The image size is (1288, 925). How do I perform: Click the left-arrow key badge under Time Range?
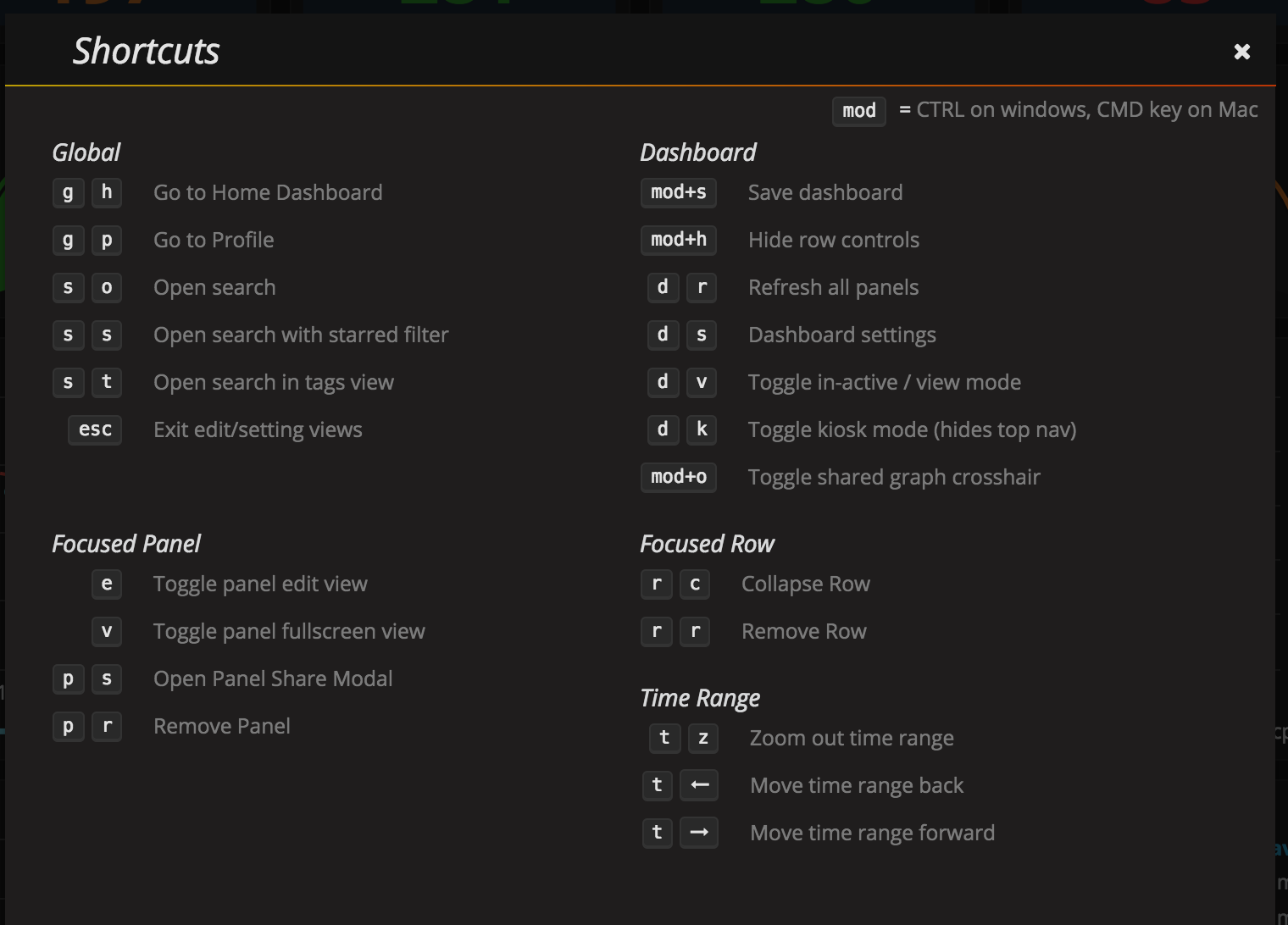[699, 785]
